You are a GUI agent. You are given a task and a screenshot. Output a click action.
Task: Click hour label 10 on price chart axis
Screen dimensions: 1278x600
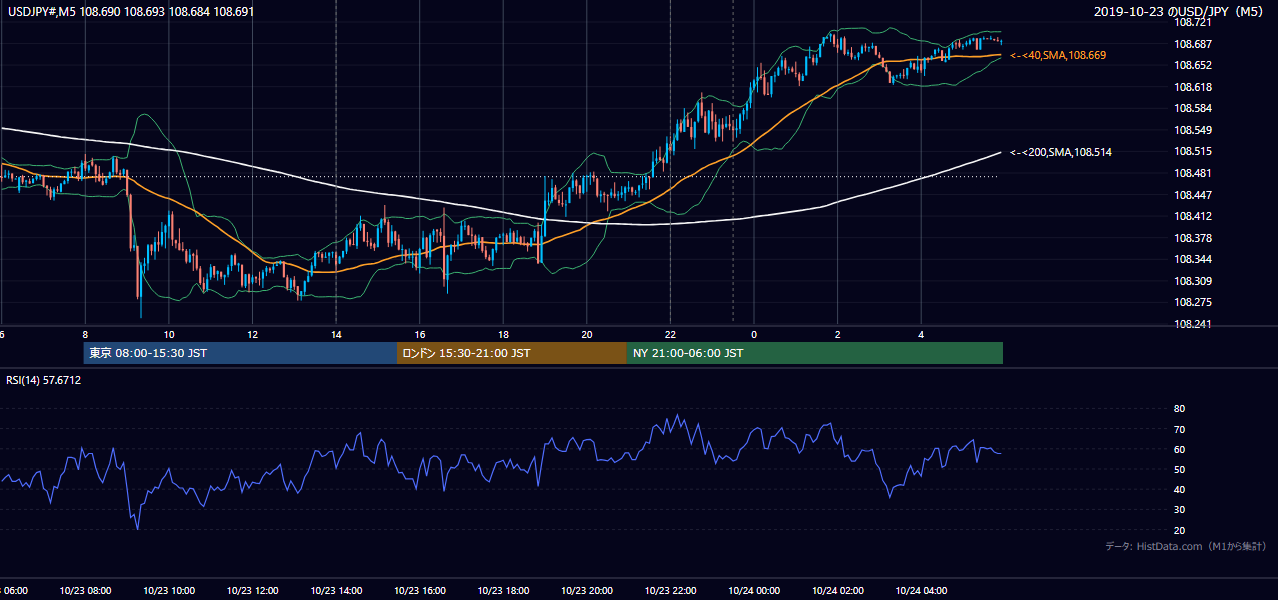[169, 334]
